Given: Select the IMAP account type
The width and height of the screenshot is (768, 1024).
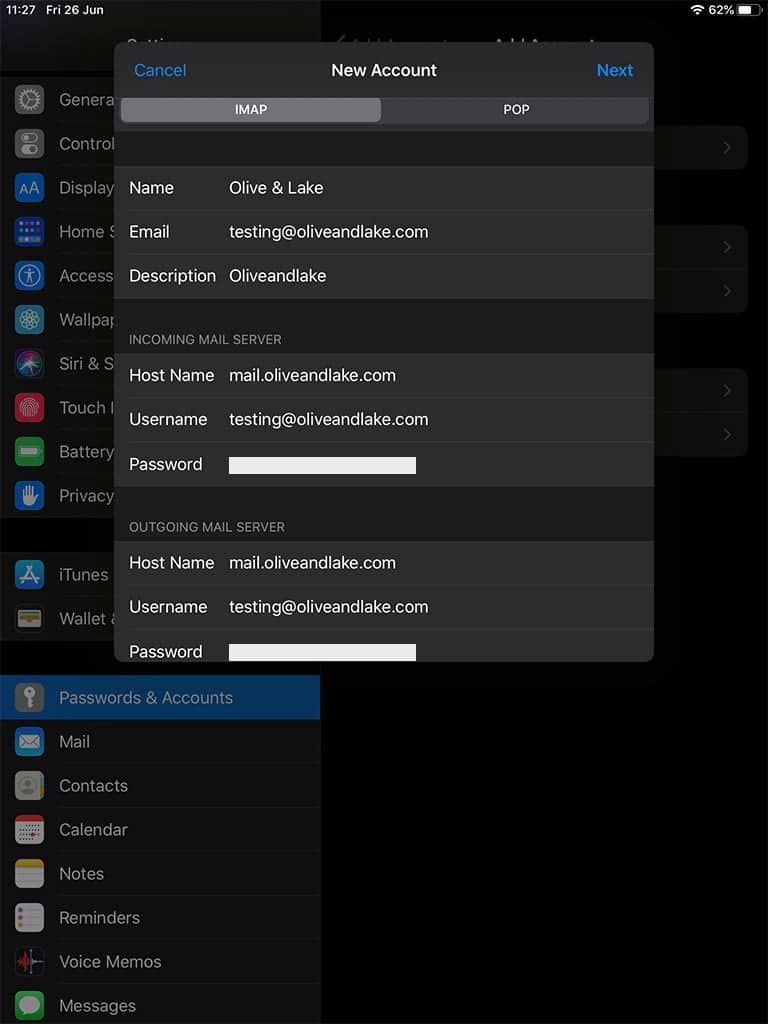Looking at the screenshot, I should coord(251,110).
